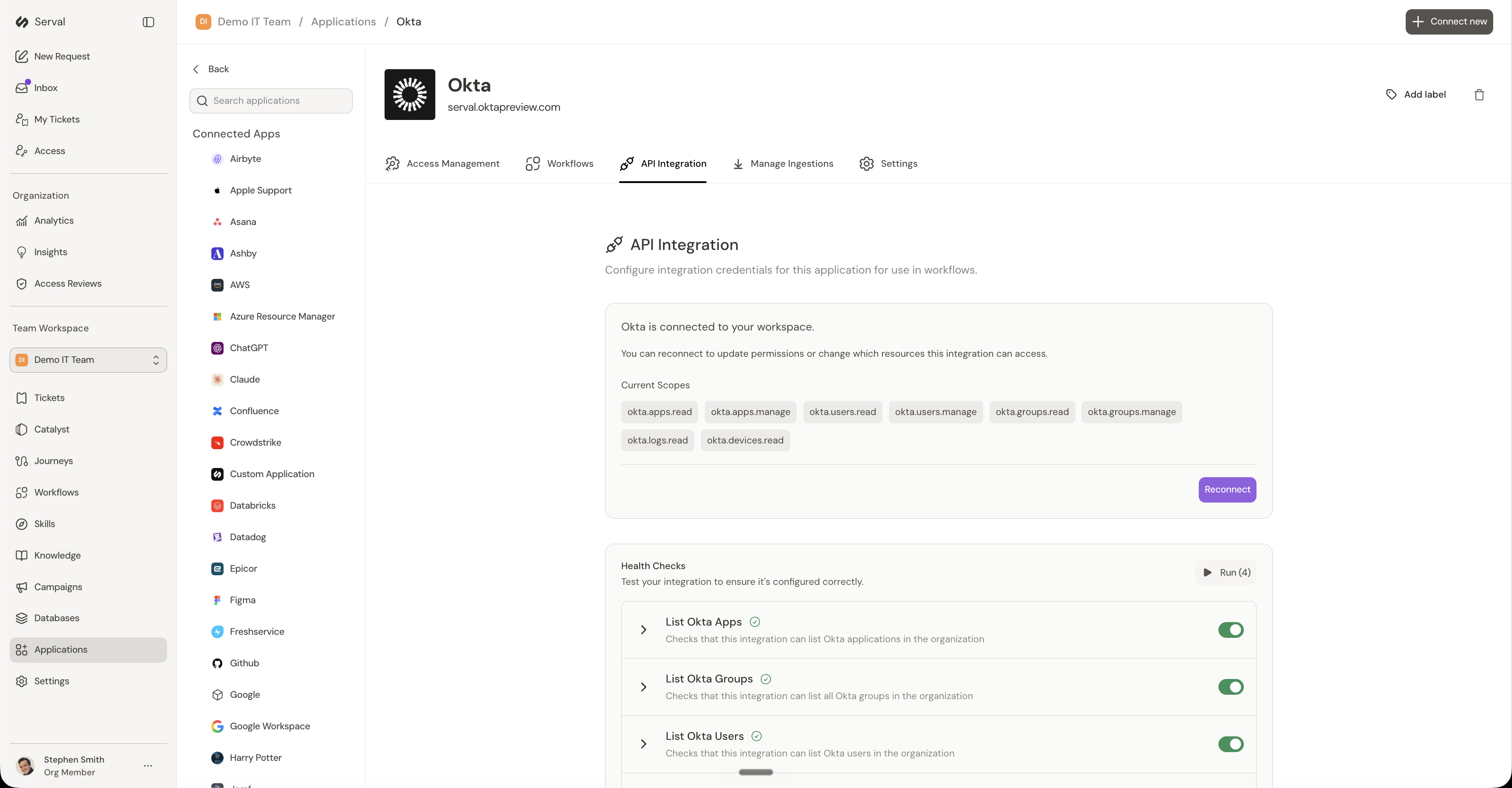Switch to the Manage Ingestions tab
This screenshot has width=1512, height=788.
[783, 164]
